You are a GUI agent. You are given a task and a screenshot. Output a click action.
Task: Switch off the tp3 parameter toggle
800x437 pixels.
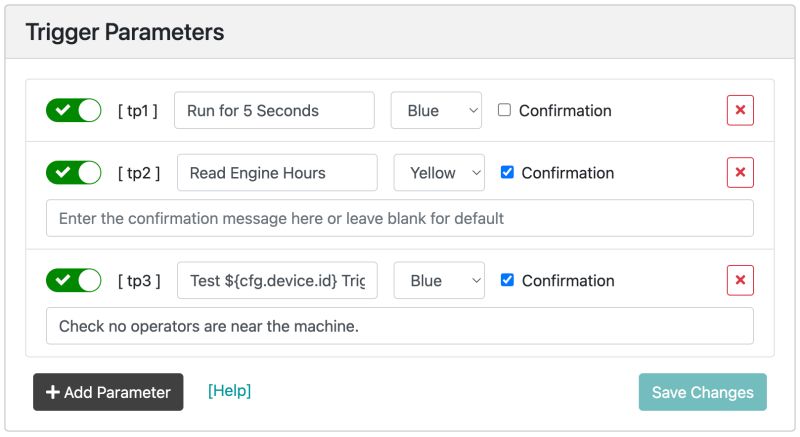[74, 281]
